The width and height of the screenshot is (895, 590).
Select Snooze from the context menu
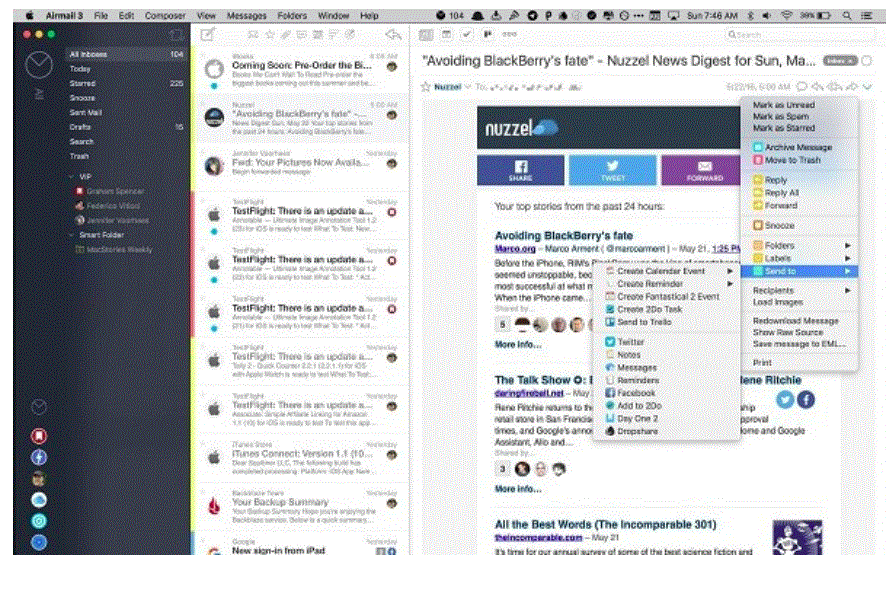[799, 225]
